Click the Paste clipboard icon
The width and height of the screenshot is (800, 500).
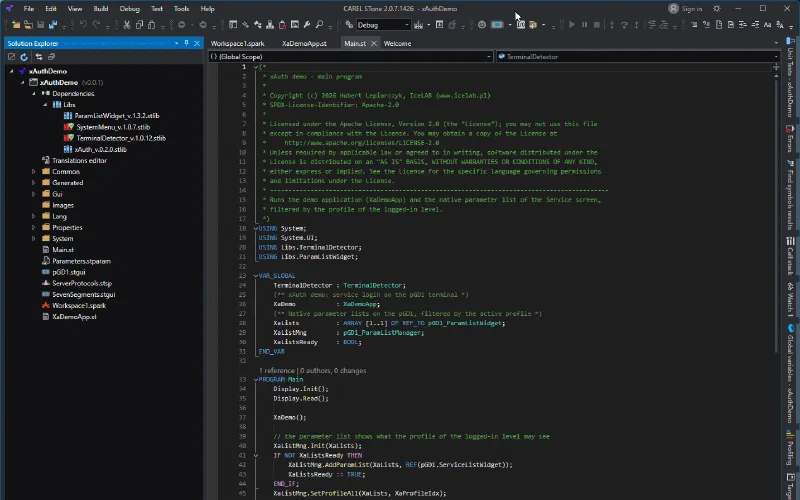pyautogui.click(x=152, y=25)
